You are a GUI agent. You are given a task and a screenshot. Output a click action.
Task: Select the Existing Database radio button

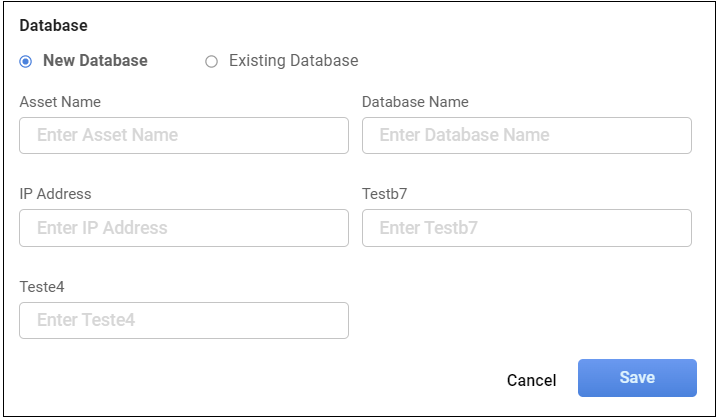(211, 61)
